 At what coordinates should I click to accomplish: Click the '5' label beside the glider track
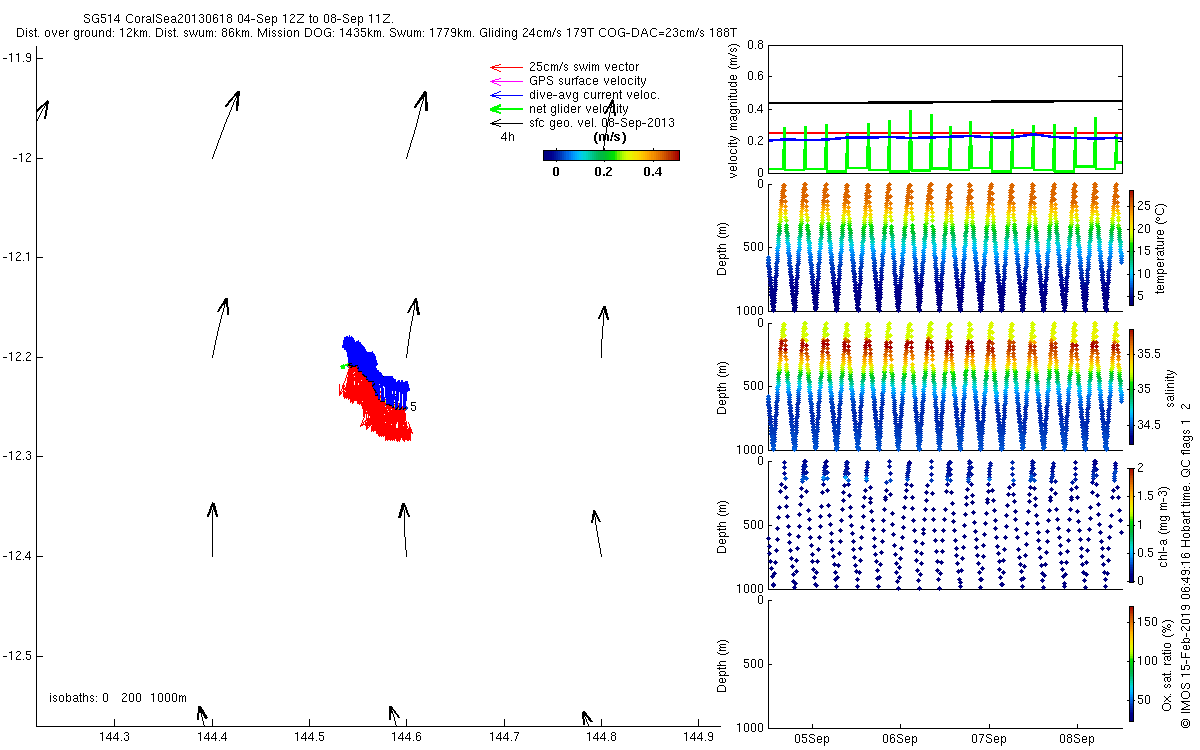point(413,407)
